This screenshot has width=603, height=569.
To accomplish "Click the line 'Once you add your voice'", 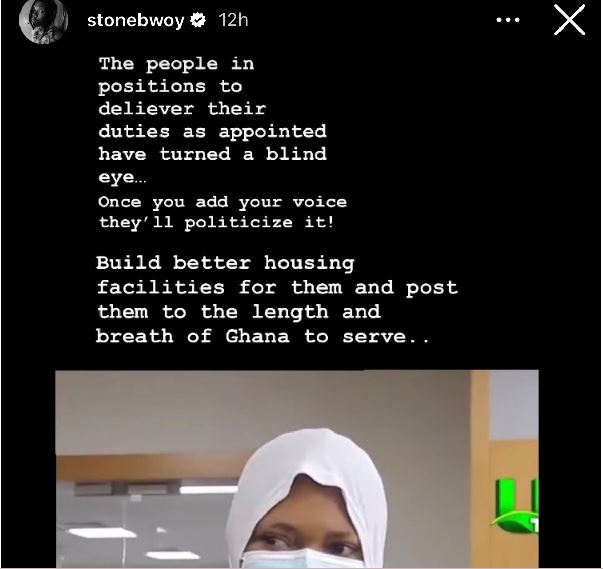I will click(x=223, y=202).
